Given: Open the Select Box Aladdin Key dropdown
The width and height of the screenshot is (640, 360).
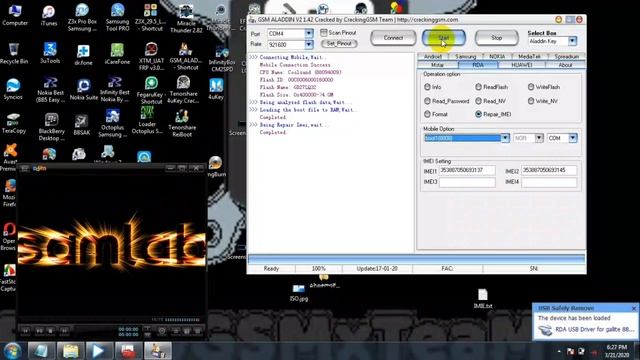Looking at the screenshot, I should pos(572,41).
